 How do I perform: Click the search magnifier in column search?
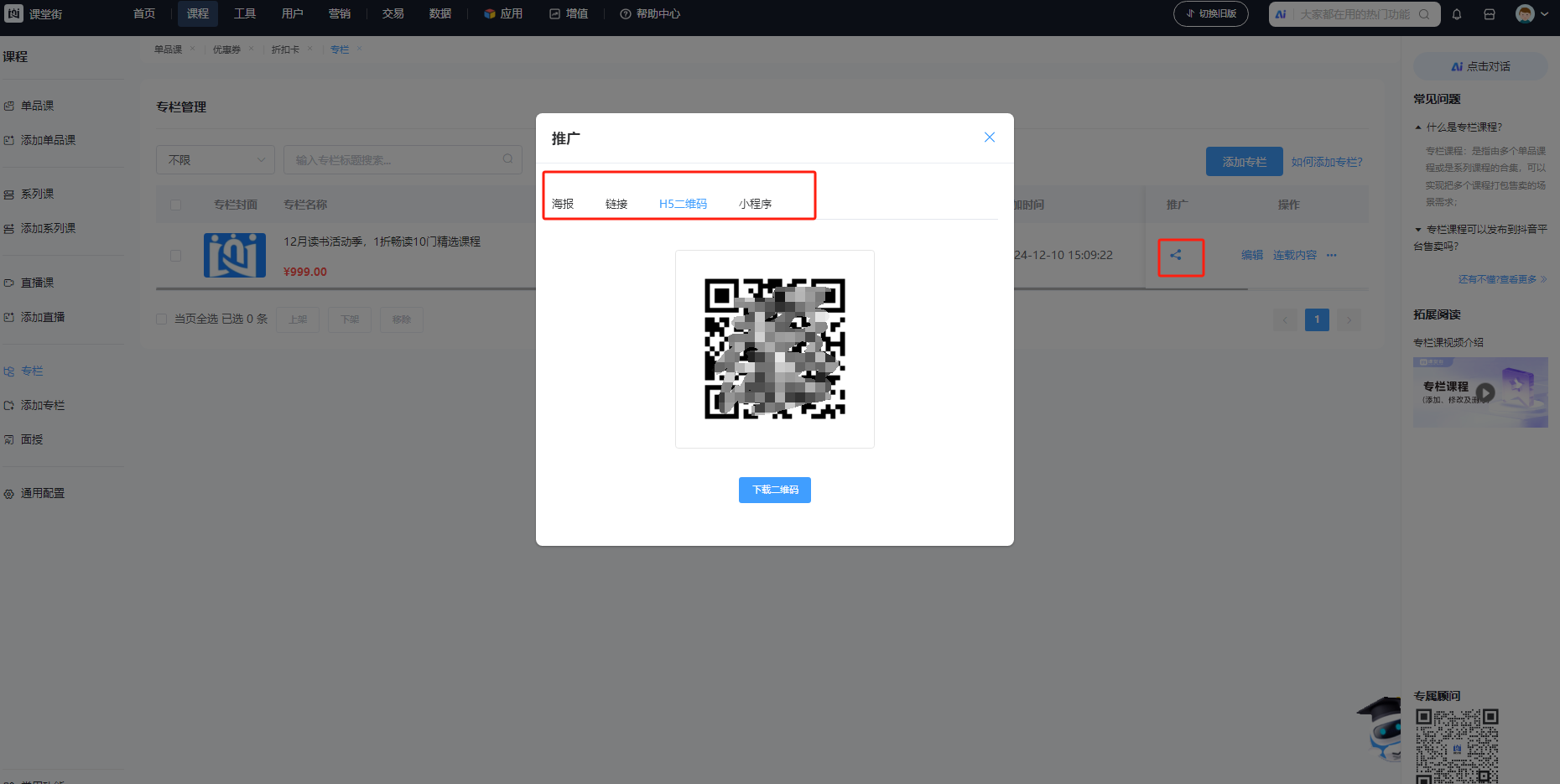507,159
